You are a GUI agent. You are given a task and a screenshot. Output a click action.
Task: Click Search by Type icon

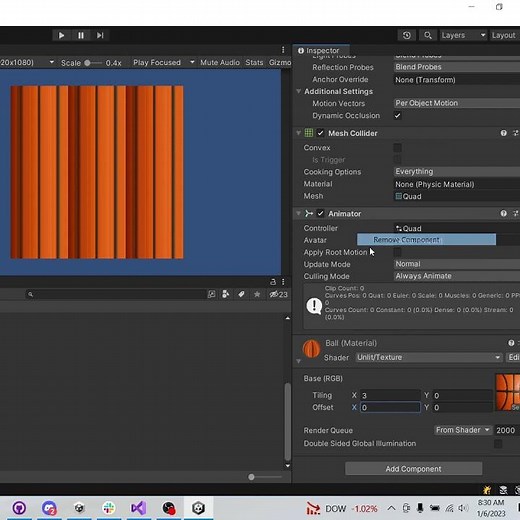point(226,294)
